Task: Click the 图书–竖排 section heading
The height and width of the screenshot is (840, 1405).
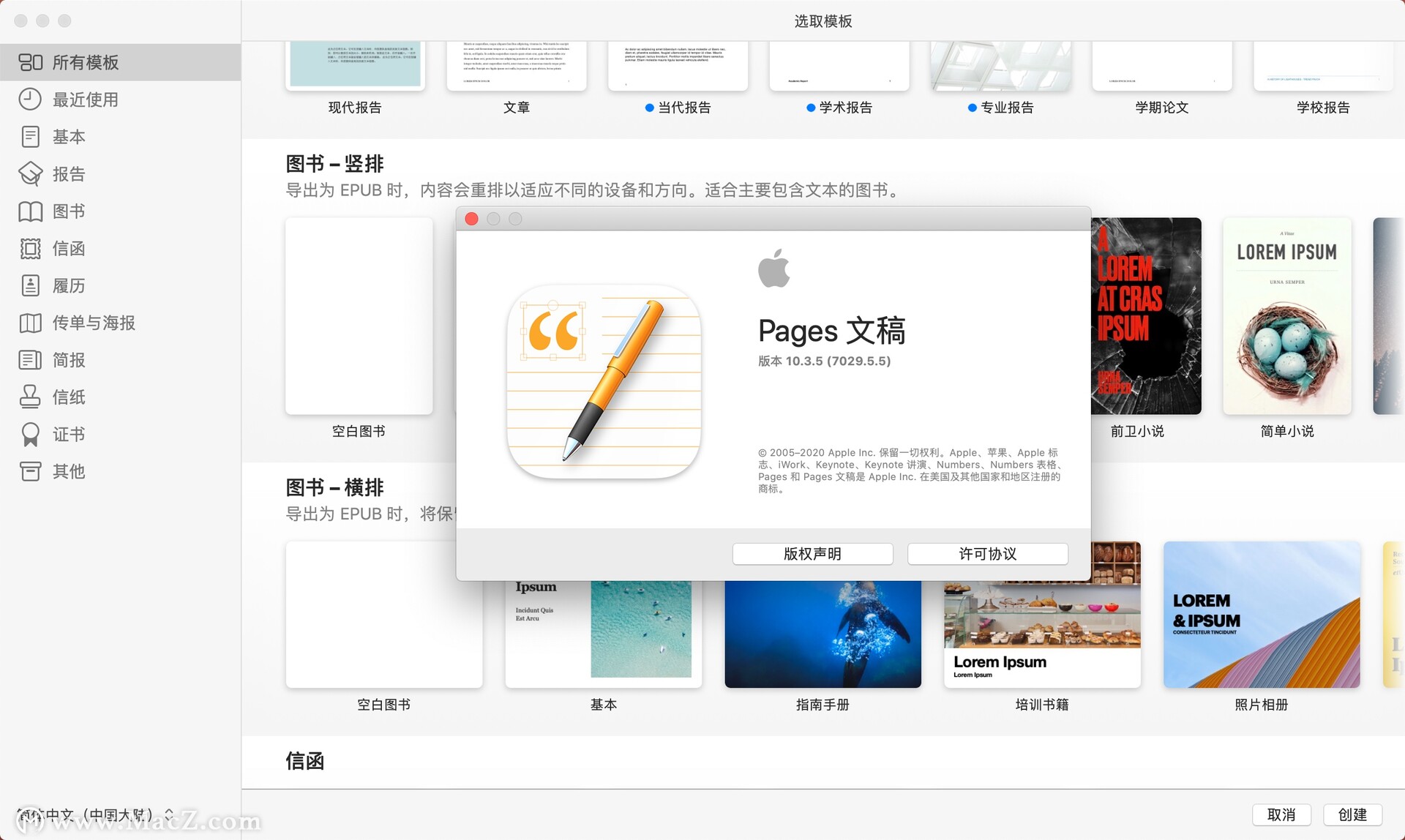Action: point(334,163)
